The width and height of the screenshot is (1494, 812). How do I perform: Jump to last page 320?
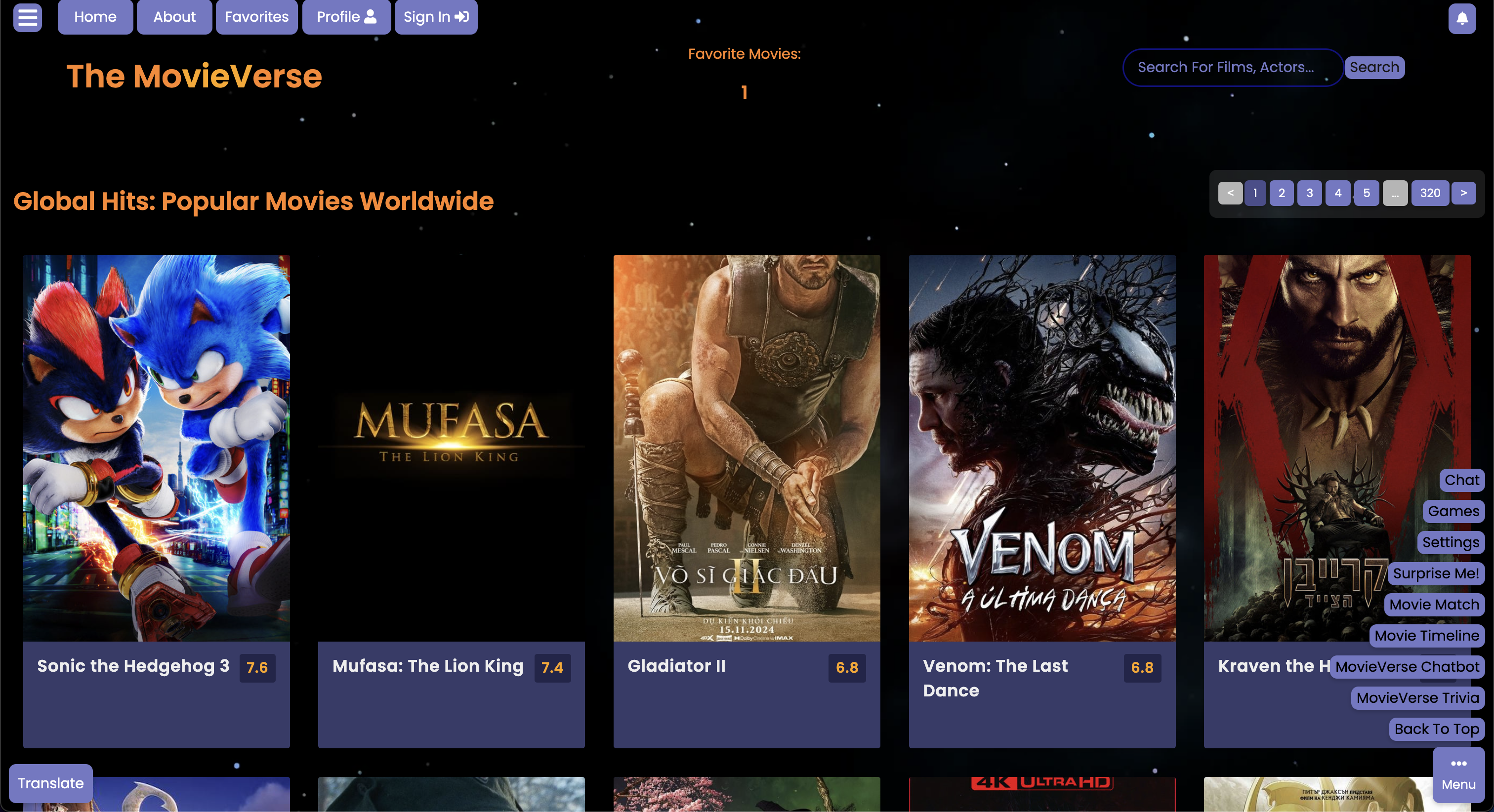click(1430, 193)
